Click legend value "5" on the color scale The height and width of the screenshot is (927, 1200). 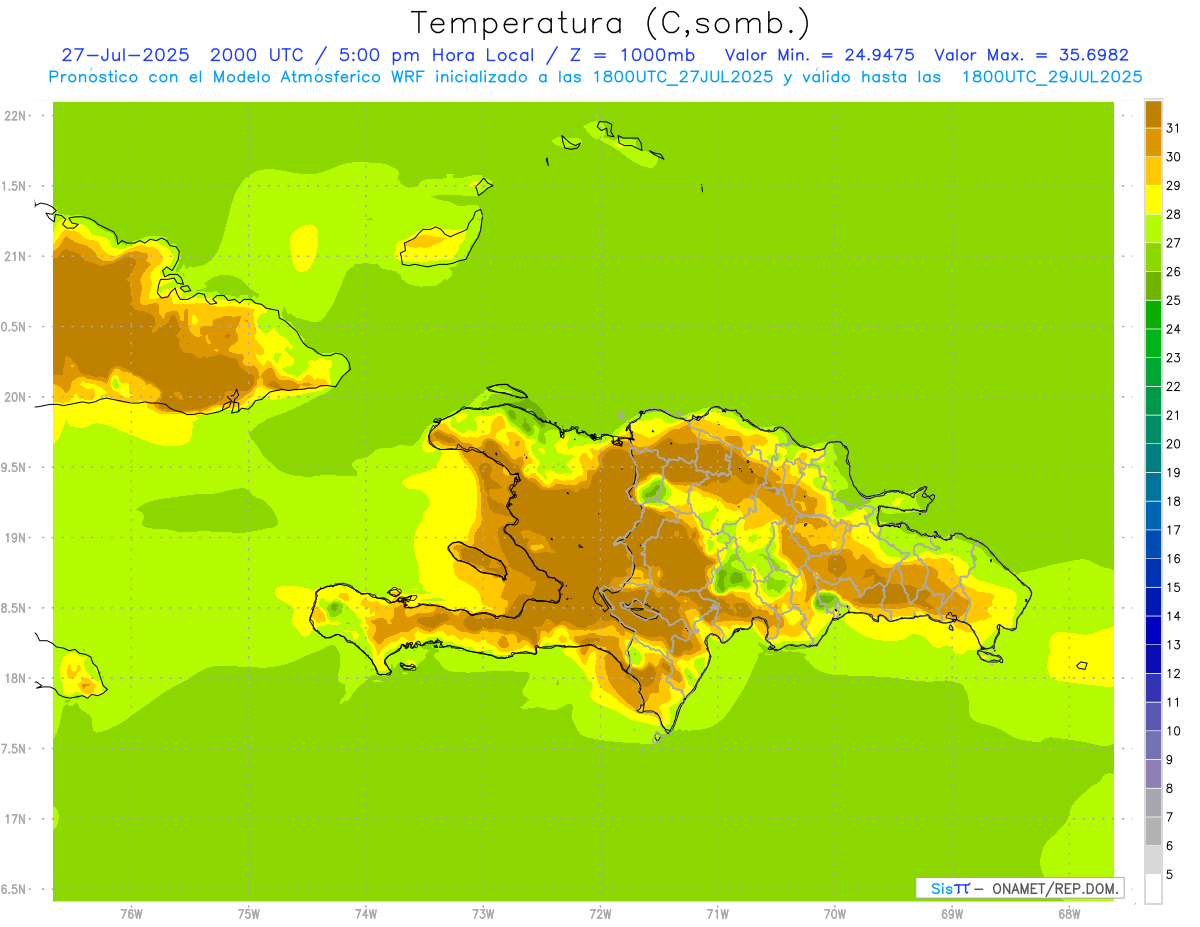click(x=1169, y=874)
